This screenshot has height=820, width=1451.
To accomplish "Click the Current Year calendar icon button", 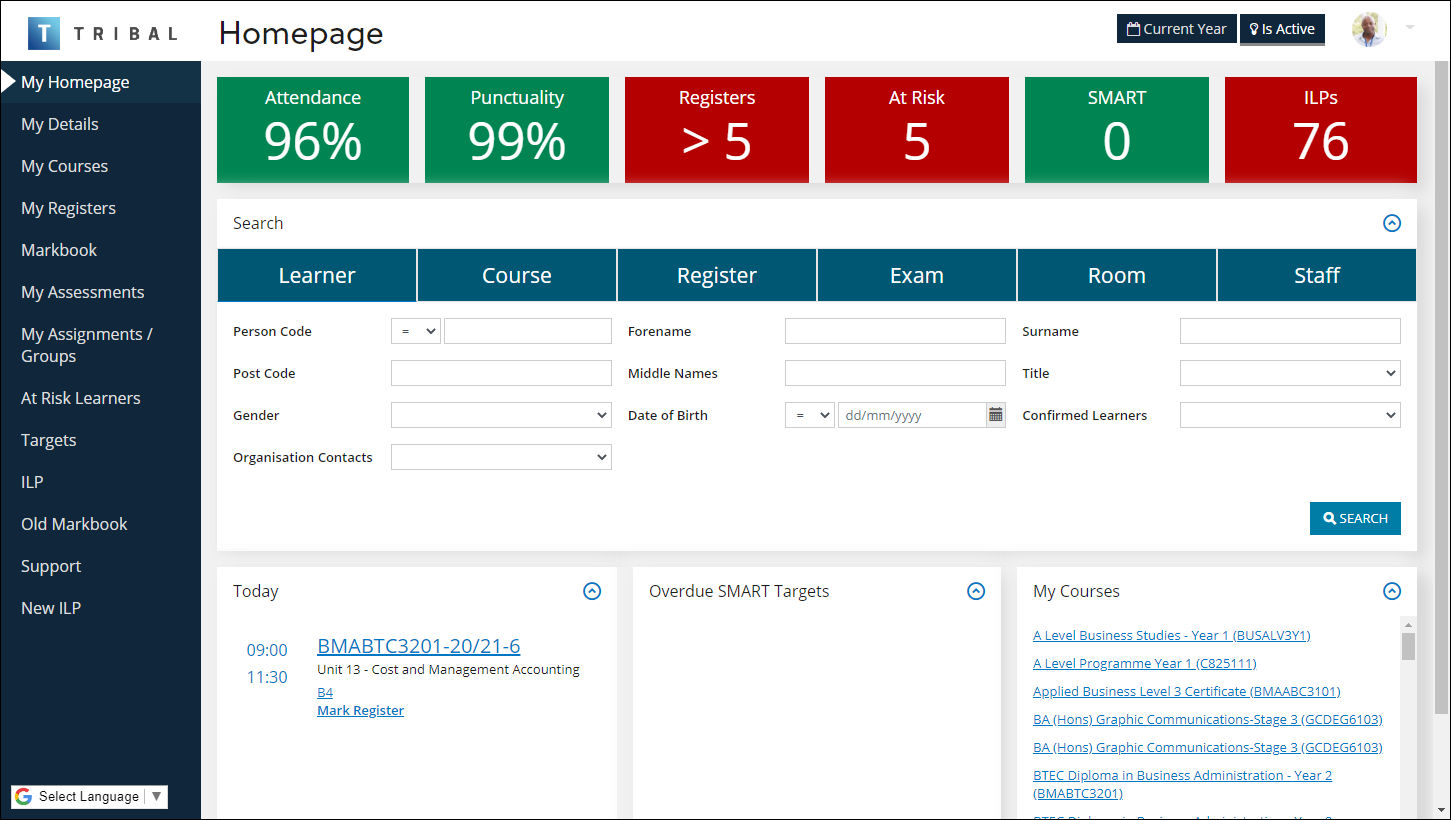I will pos(1135,28).
